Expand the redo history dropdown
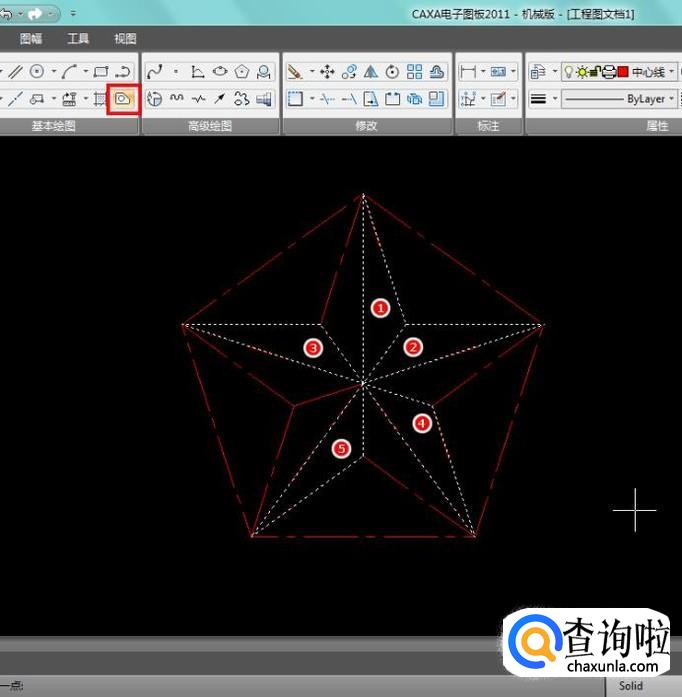This screenshot has width=682, height=697. click(51, 14)
